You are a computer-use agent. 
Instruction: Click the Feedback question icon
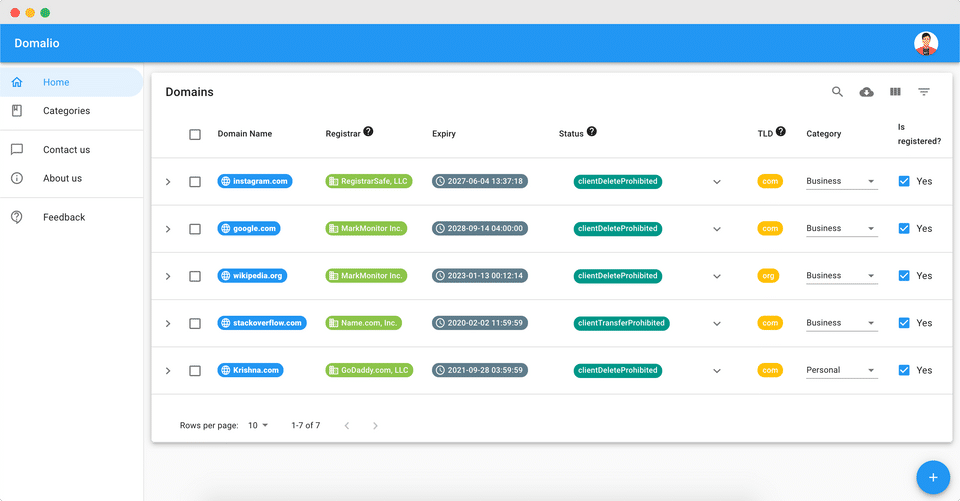17,217
